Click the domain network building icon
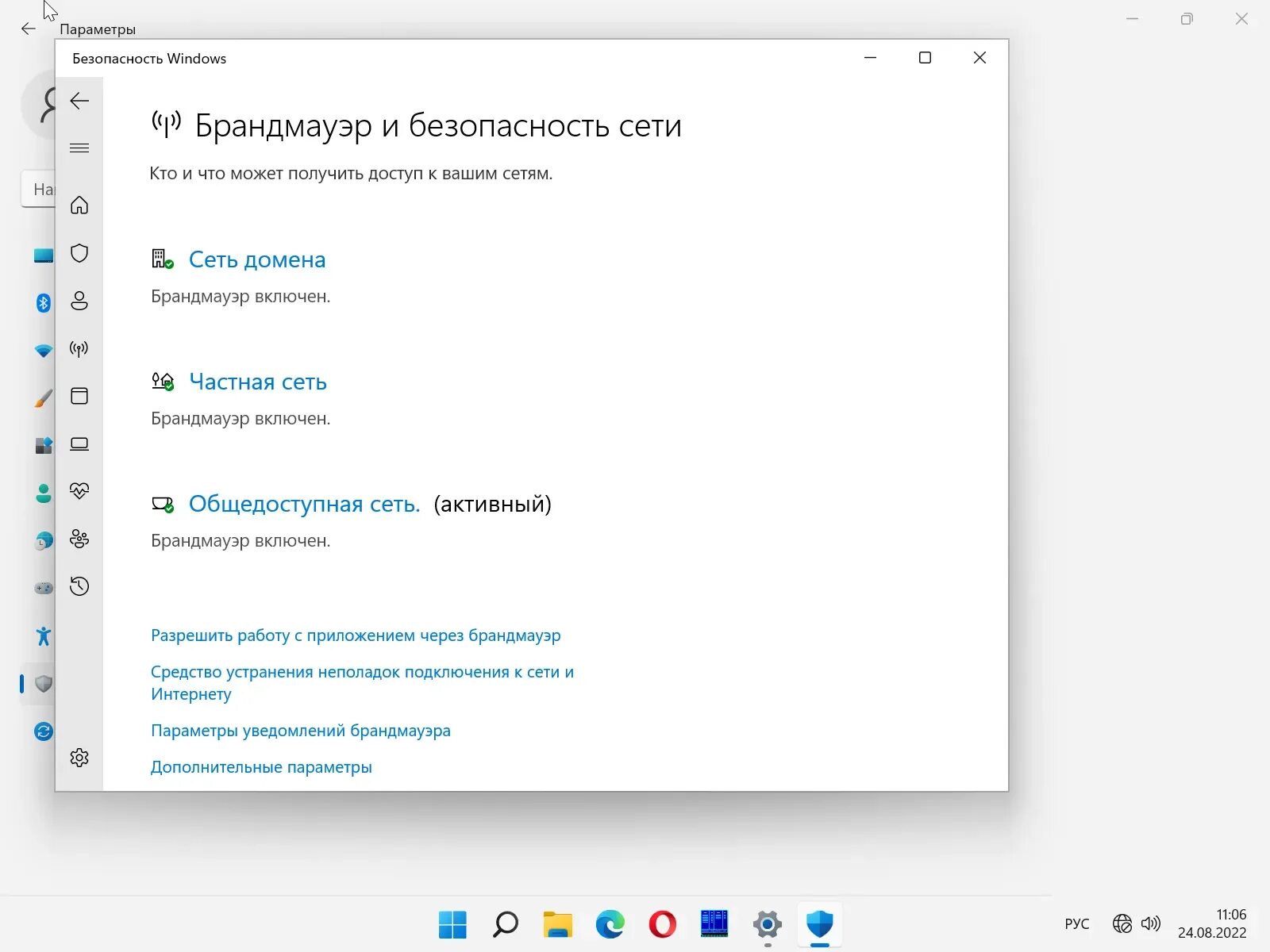This screenshot has width=1270, height=952. click(162, 259)
